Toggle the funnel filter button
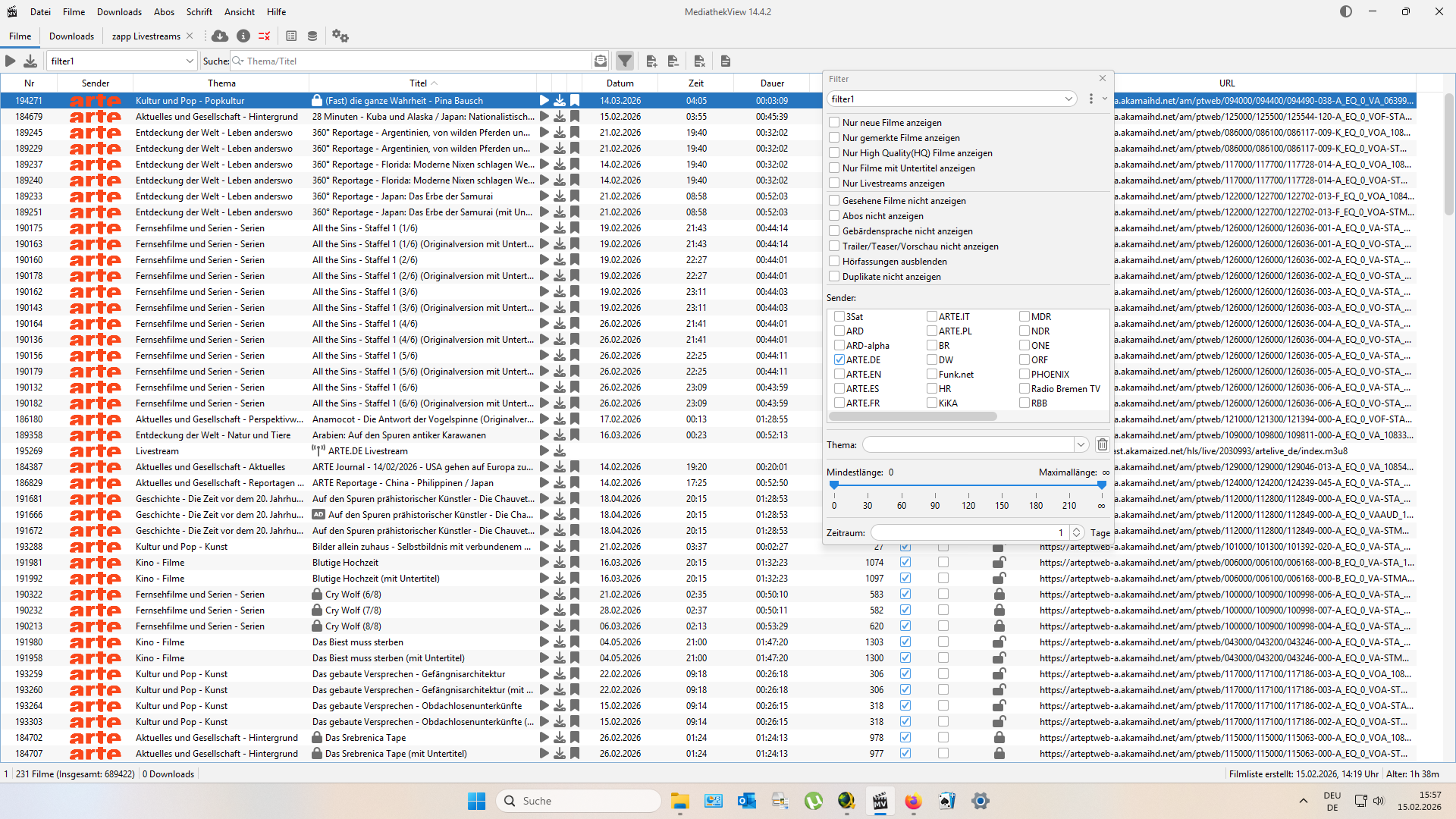 [x=624, y=61]
